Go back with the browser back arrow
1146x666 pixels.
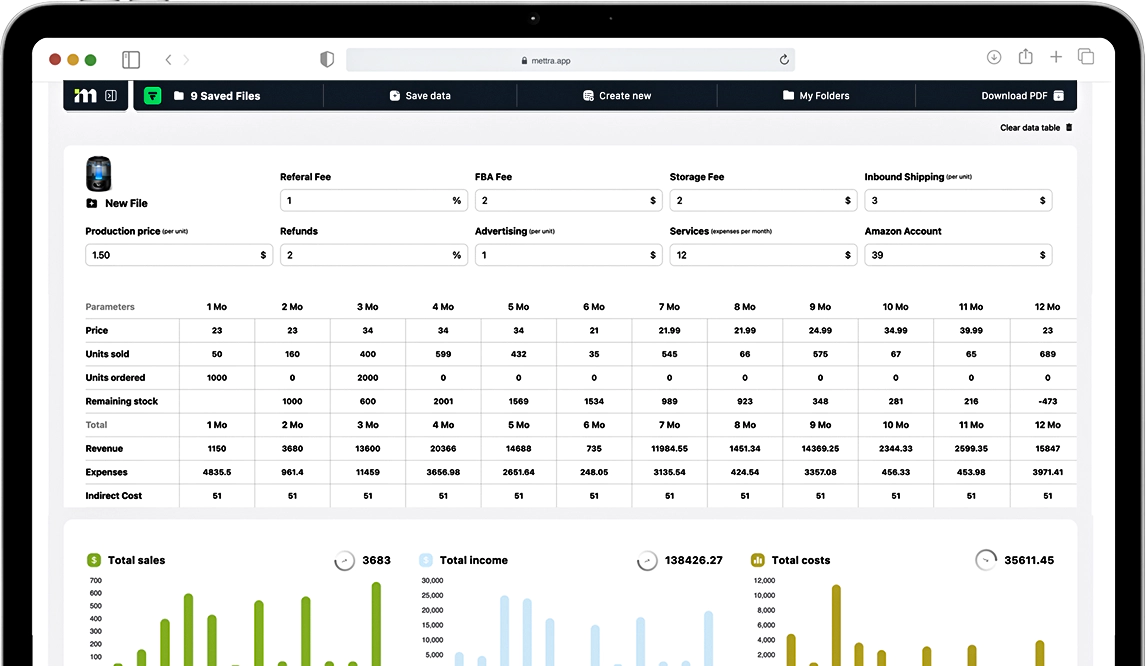click(x=168, y=60)
